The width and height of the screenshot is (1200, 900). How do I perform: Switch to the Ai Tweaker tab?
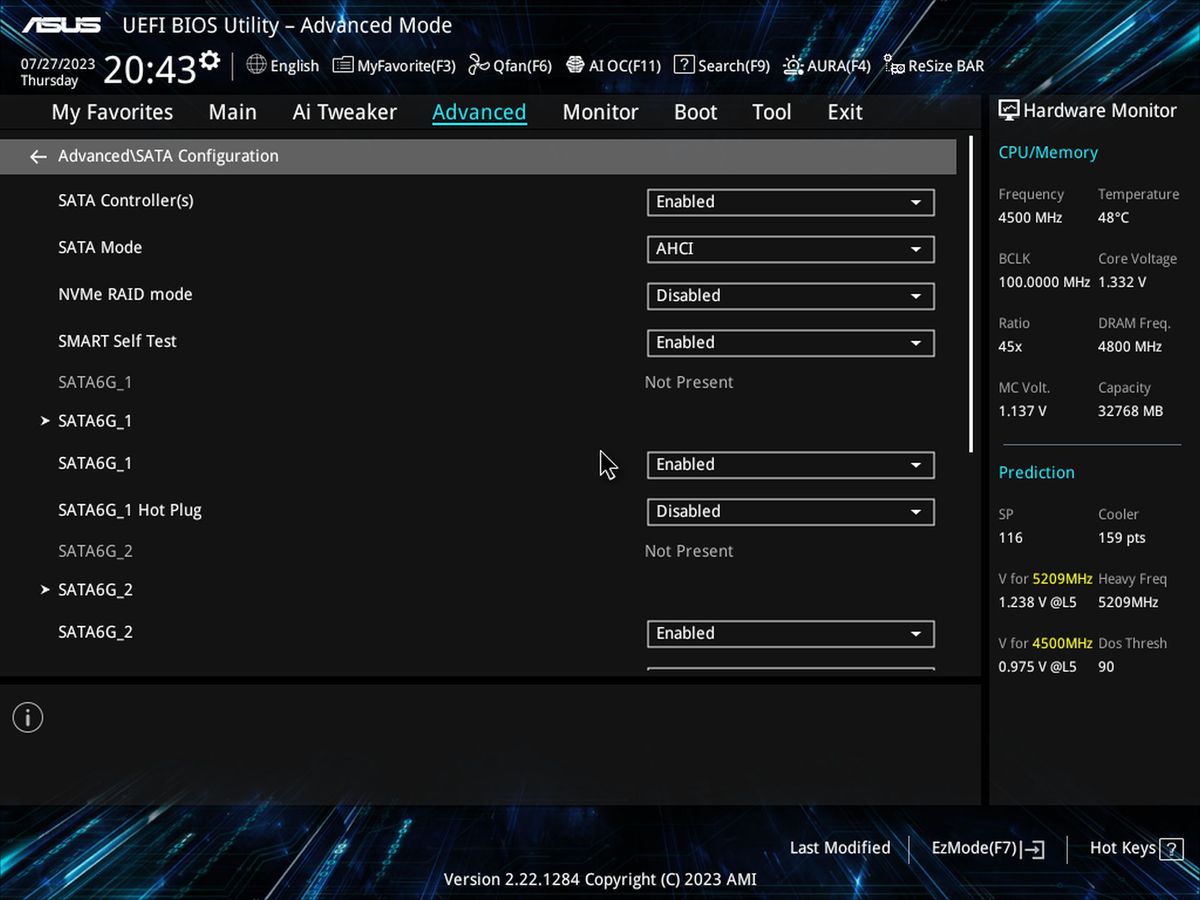coord(345,112)
